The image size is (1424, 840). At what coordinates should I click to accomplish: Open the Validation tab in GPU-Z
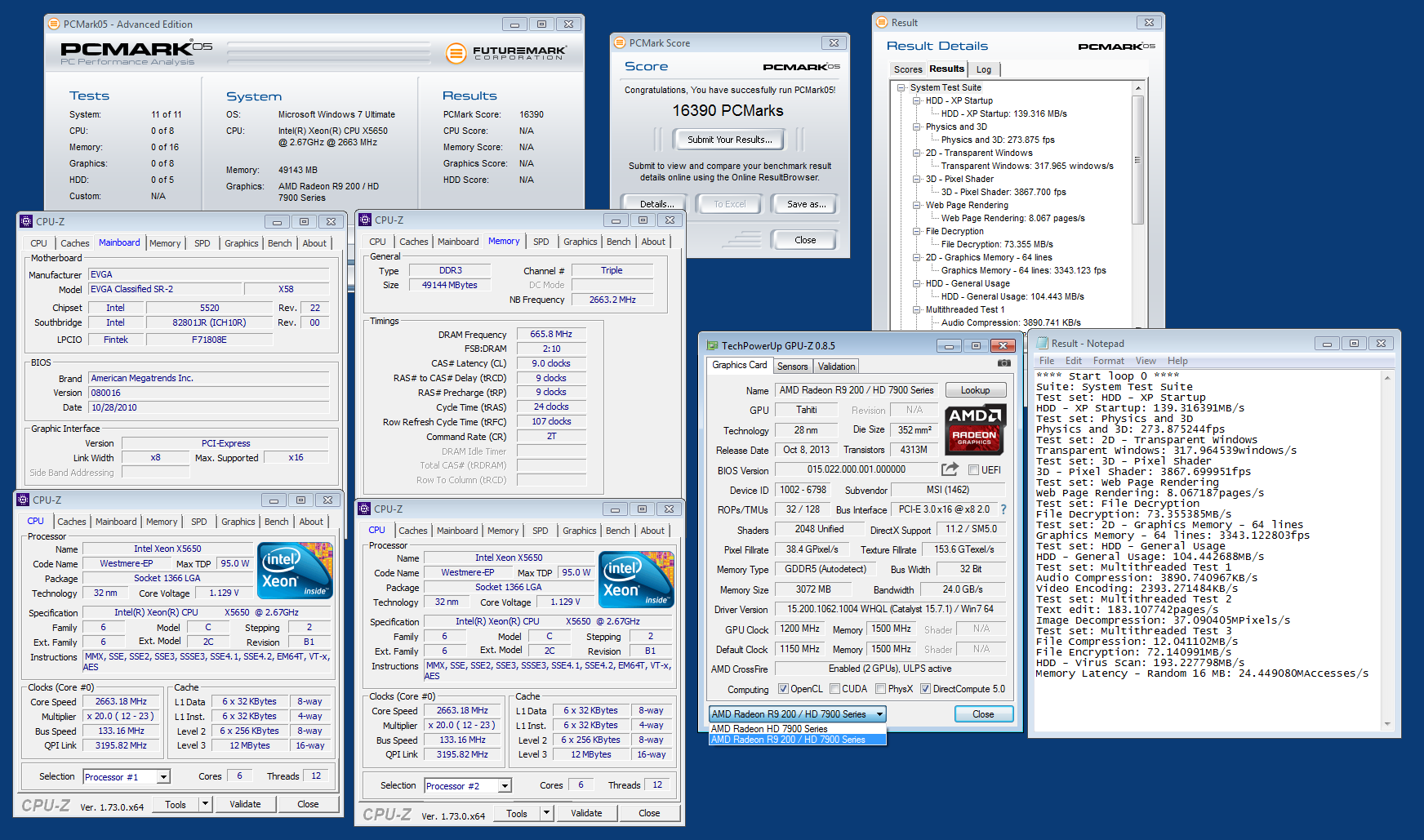point(837,367)
